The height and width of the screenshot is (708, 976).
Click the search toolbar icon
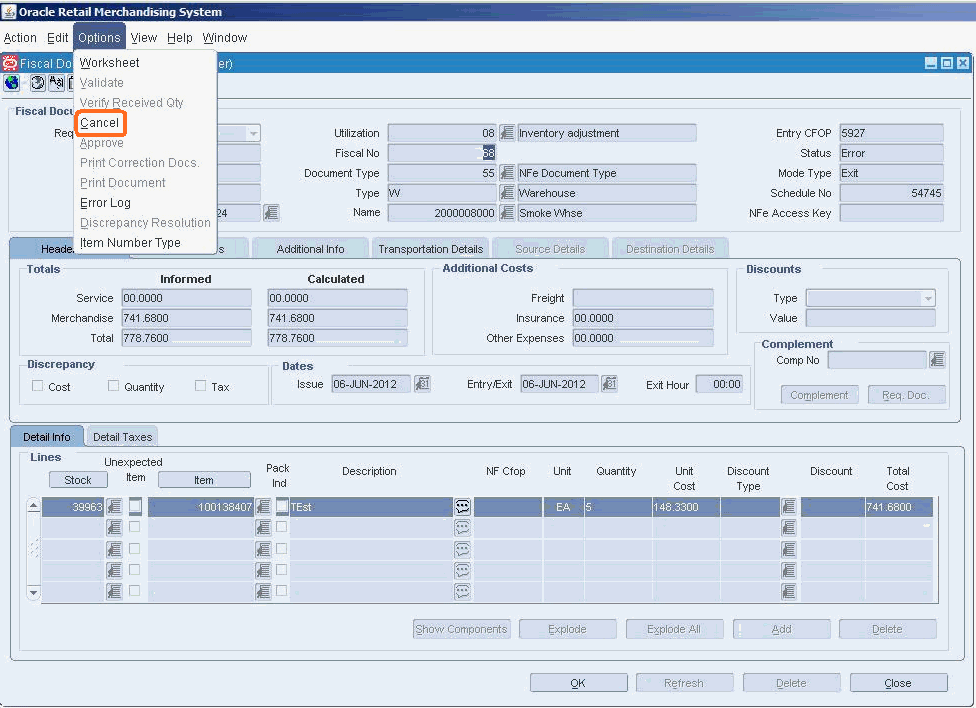click(57, 82)
